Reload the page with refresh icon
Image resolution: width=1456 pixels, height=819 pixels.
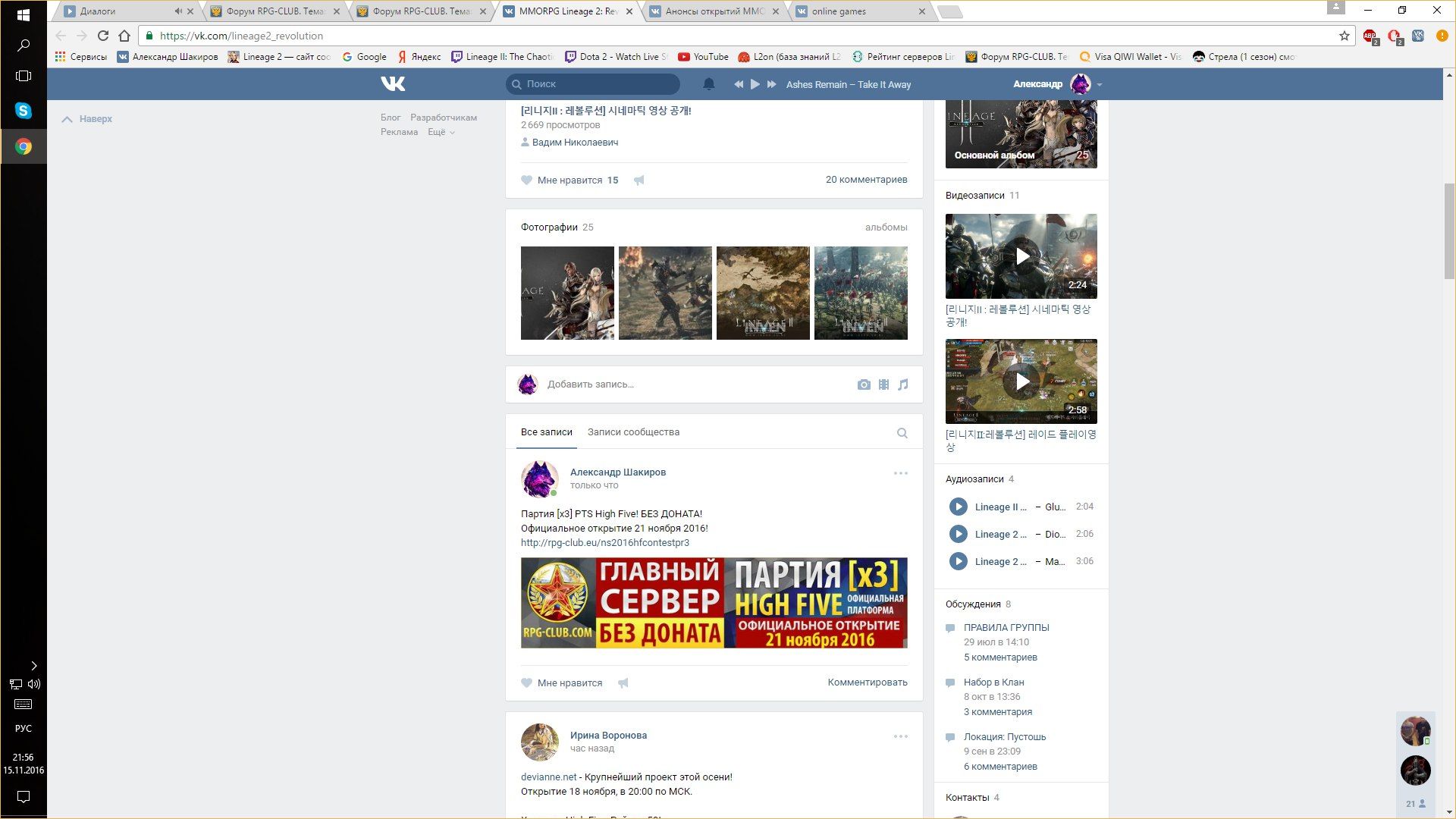(103, 36)
